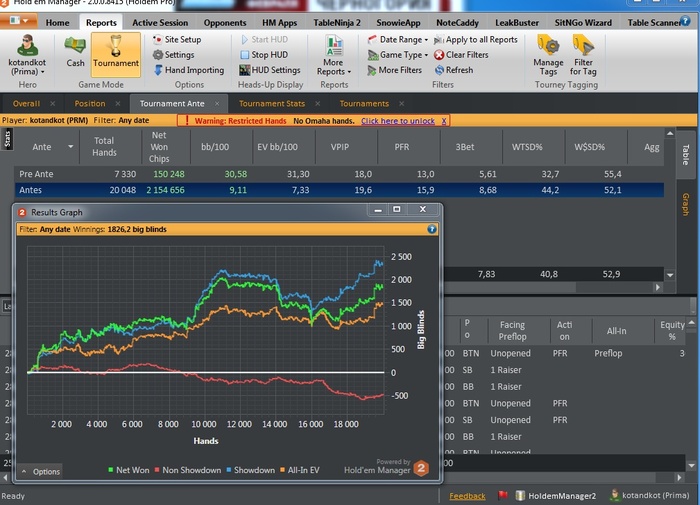Open the Stats side panel

pyautogui.click(x=7, y=139)
